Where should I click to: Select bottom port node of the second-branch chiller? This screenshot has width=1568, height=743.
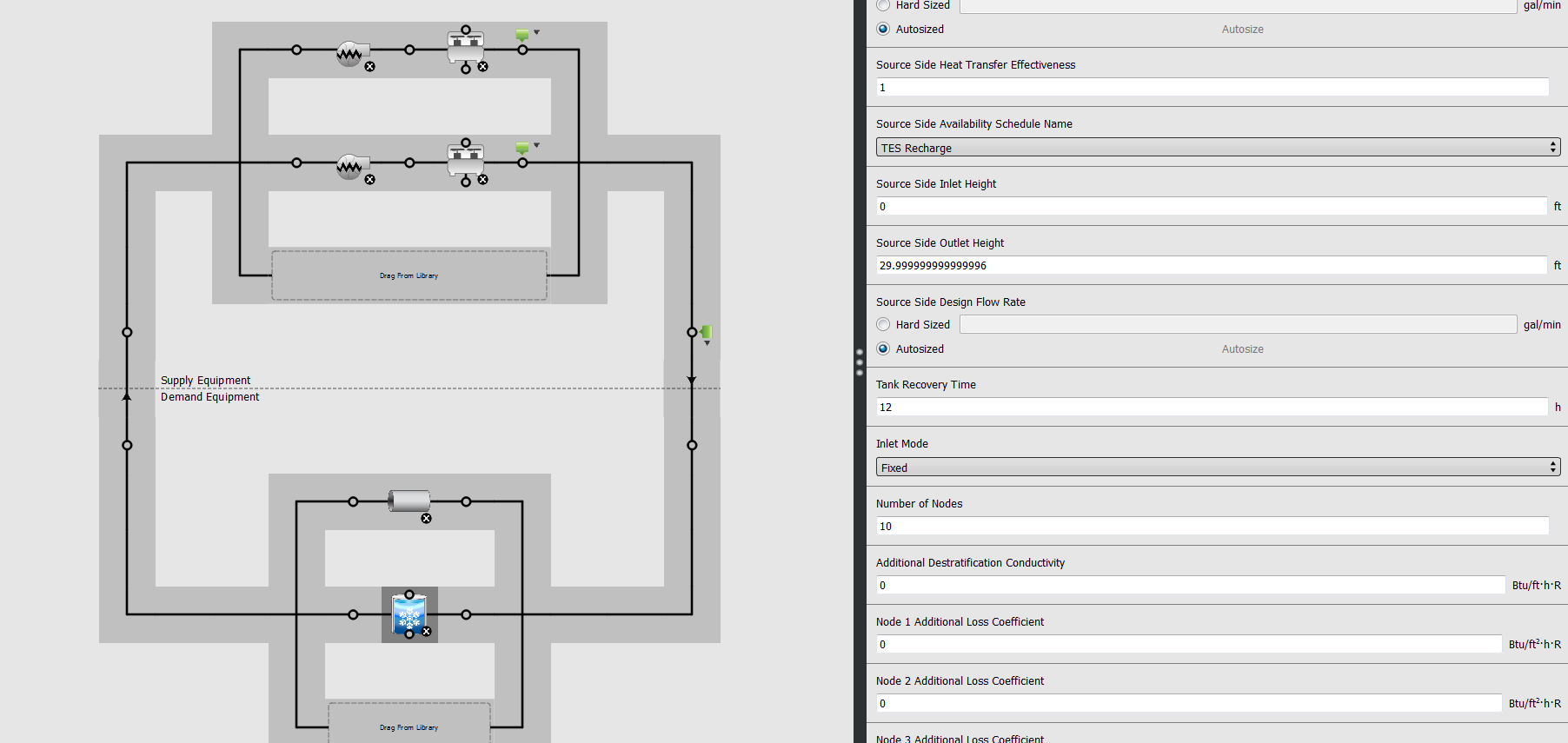[466, 182]
